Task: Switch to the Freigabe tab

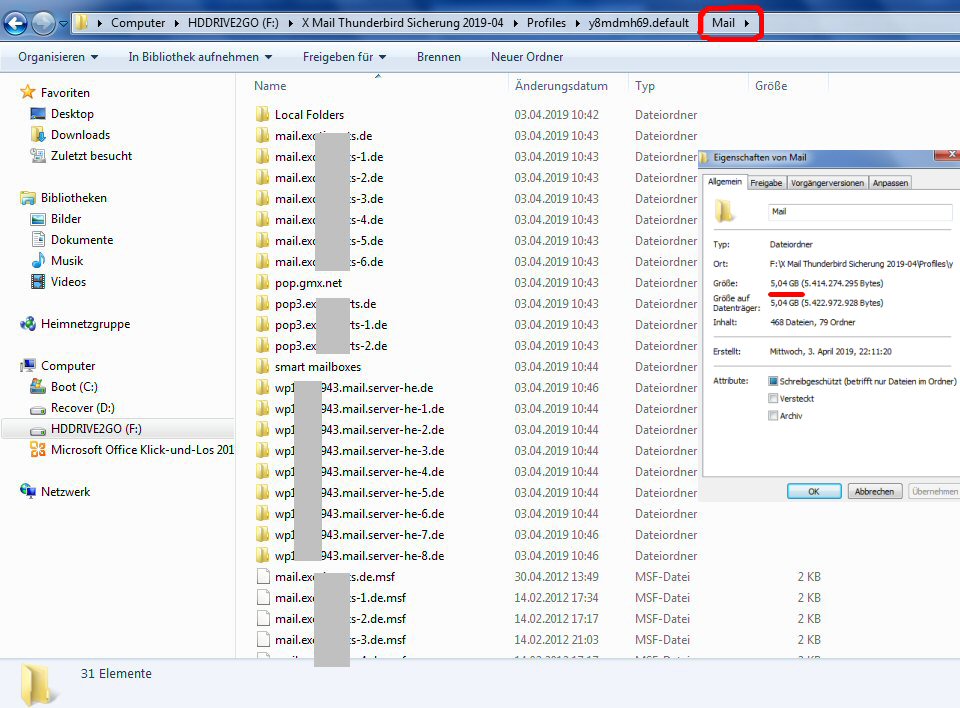Action: point(766,183)
